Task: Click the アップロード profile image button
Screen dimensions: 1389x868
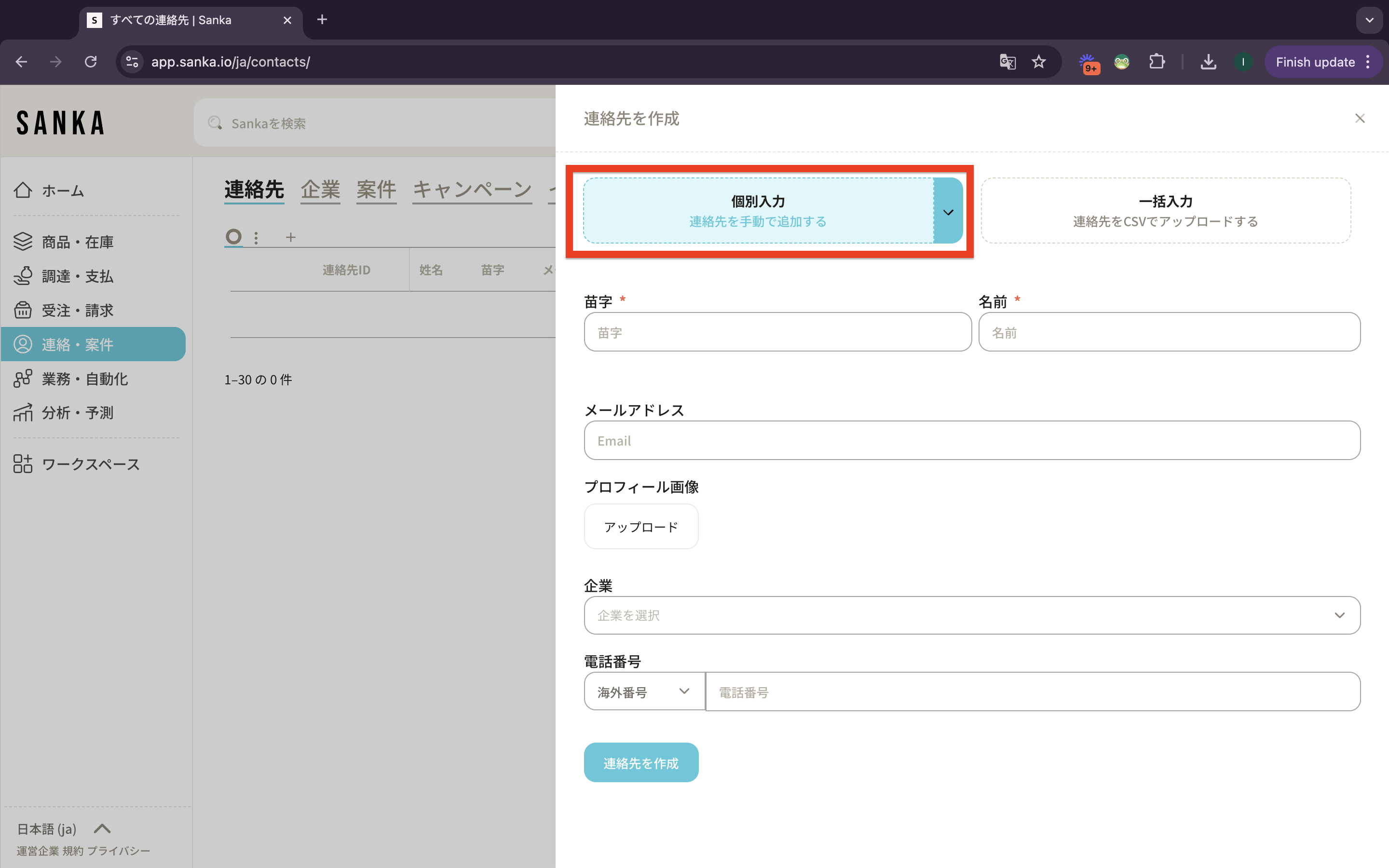Action: click(641, 527)
